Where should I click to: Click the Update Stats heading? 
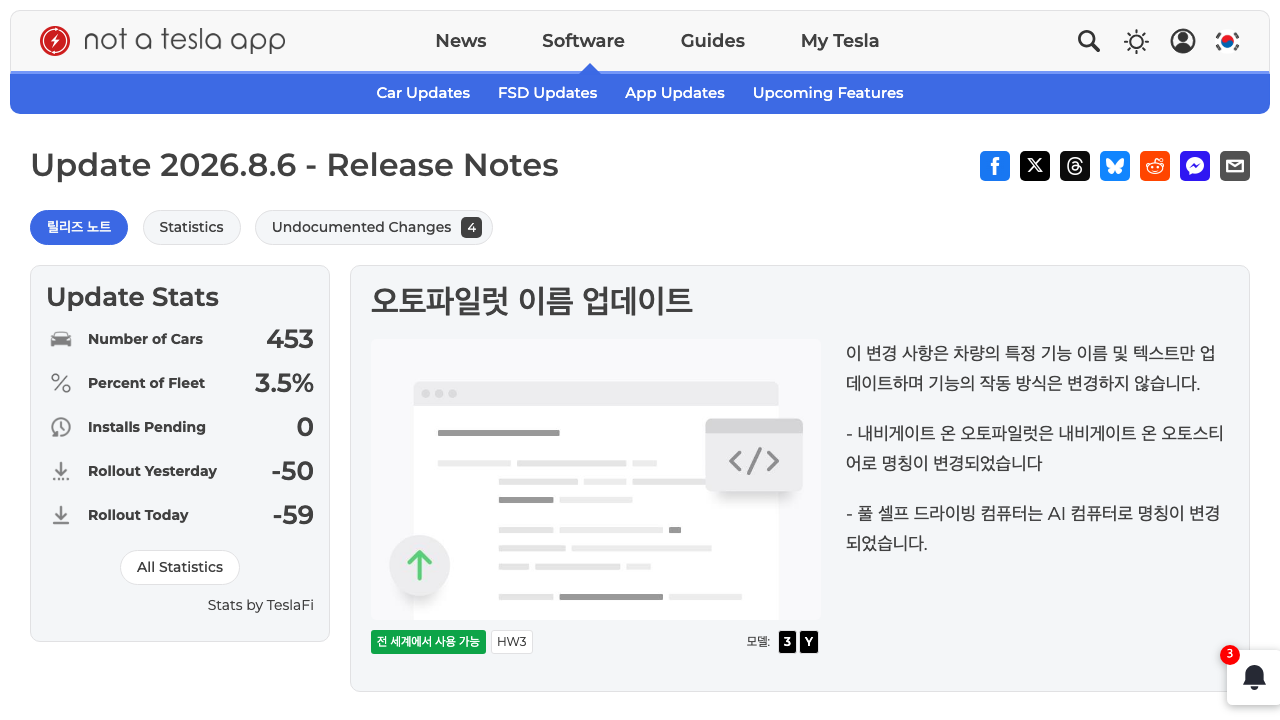[132, 297]
